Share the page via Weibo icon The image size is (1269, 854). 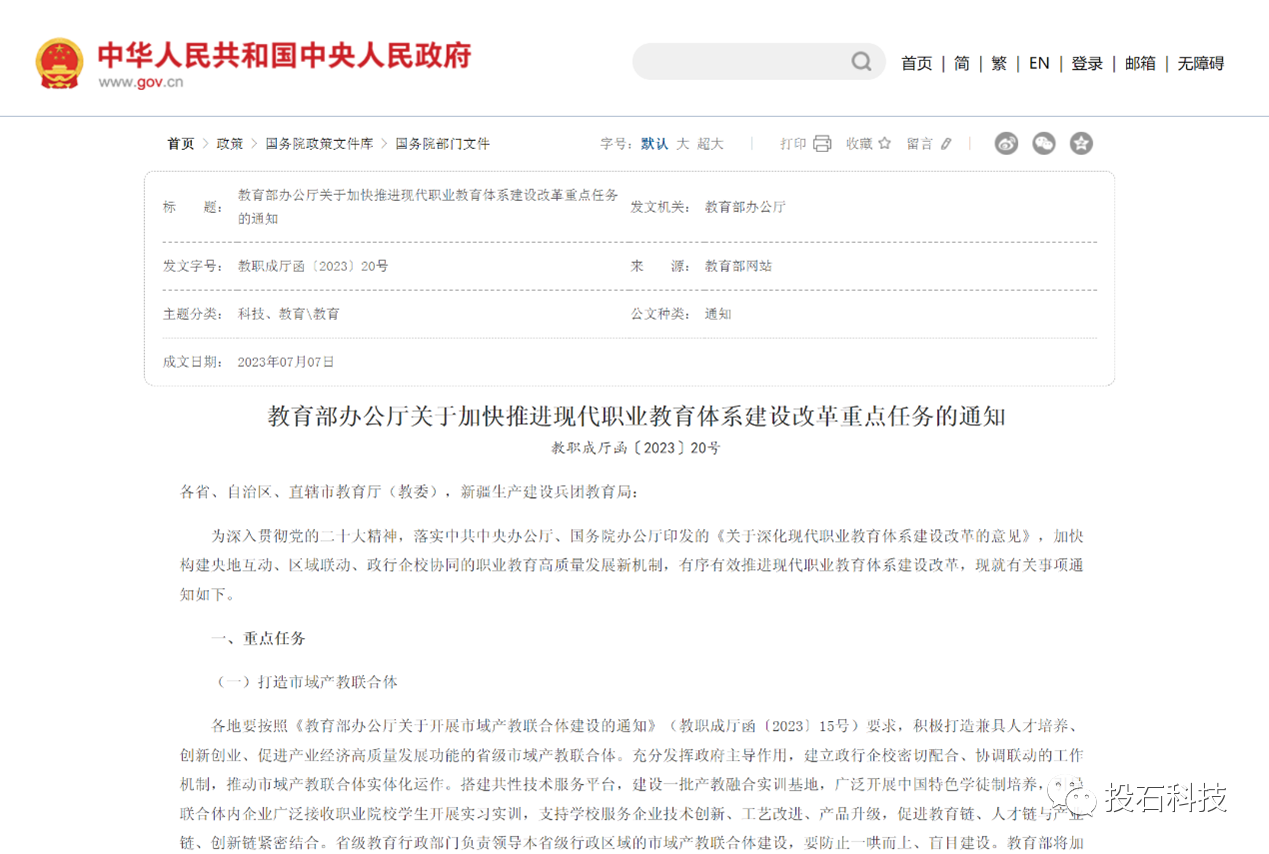click(1006, 143)
